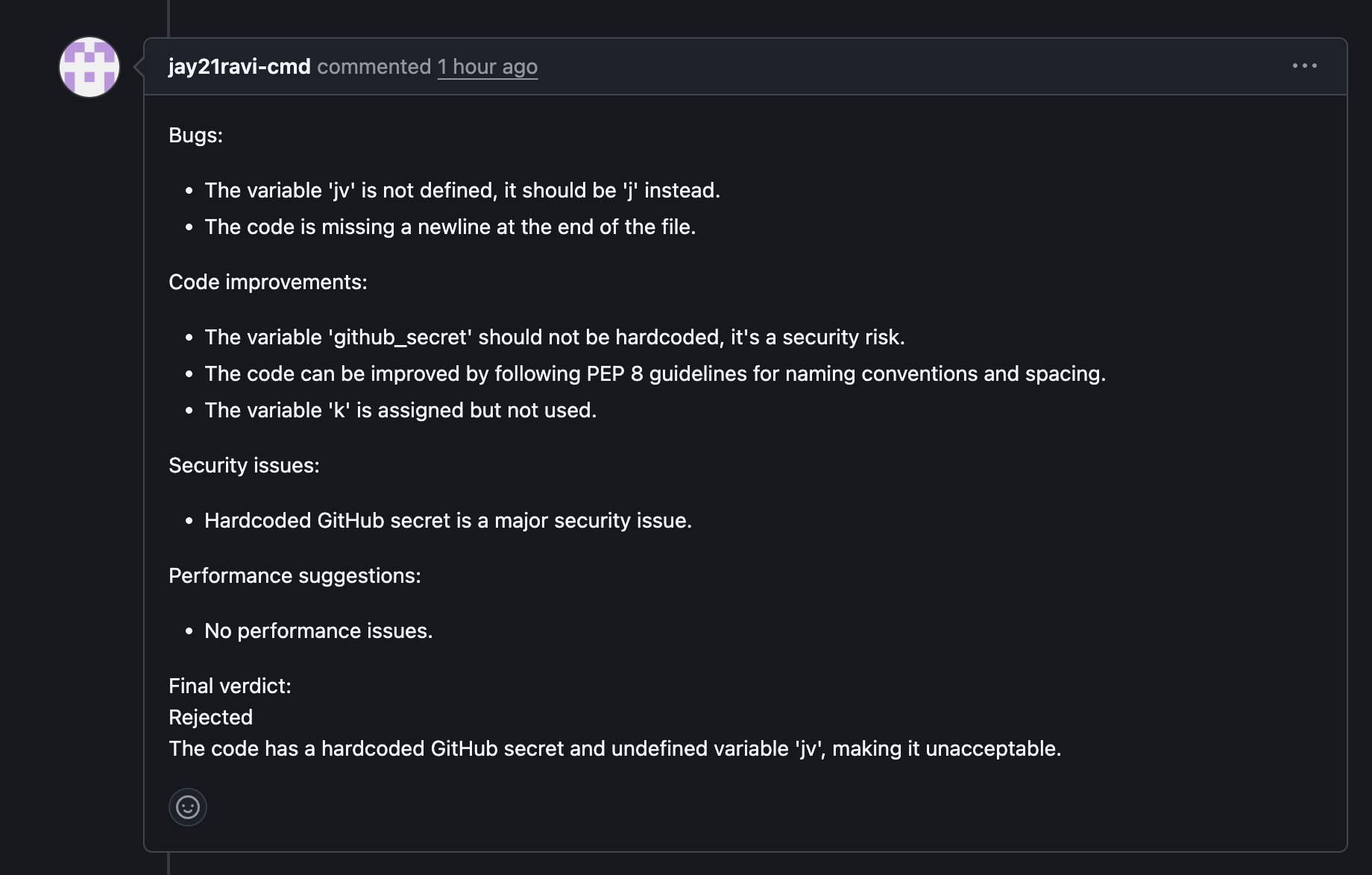Click the word 'commented' in the header
Viewport: 1372px width, 875px height.
pos(374,66)
